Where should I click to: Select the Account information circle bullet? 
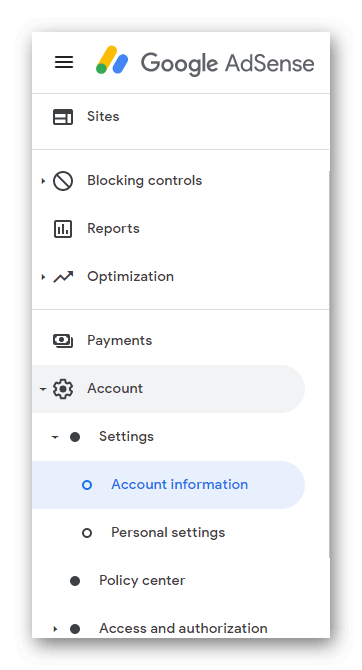pyautogui.click(x=87, y=485)
